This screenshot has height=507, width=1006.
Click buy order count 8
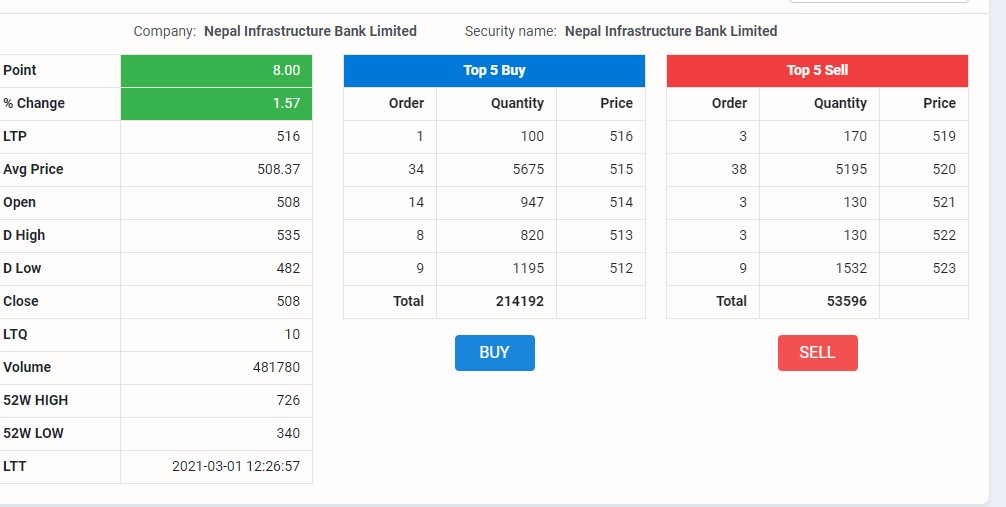tap(420, 236)
